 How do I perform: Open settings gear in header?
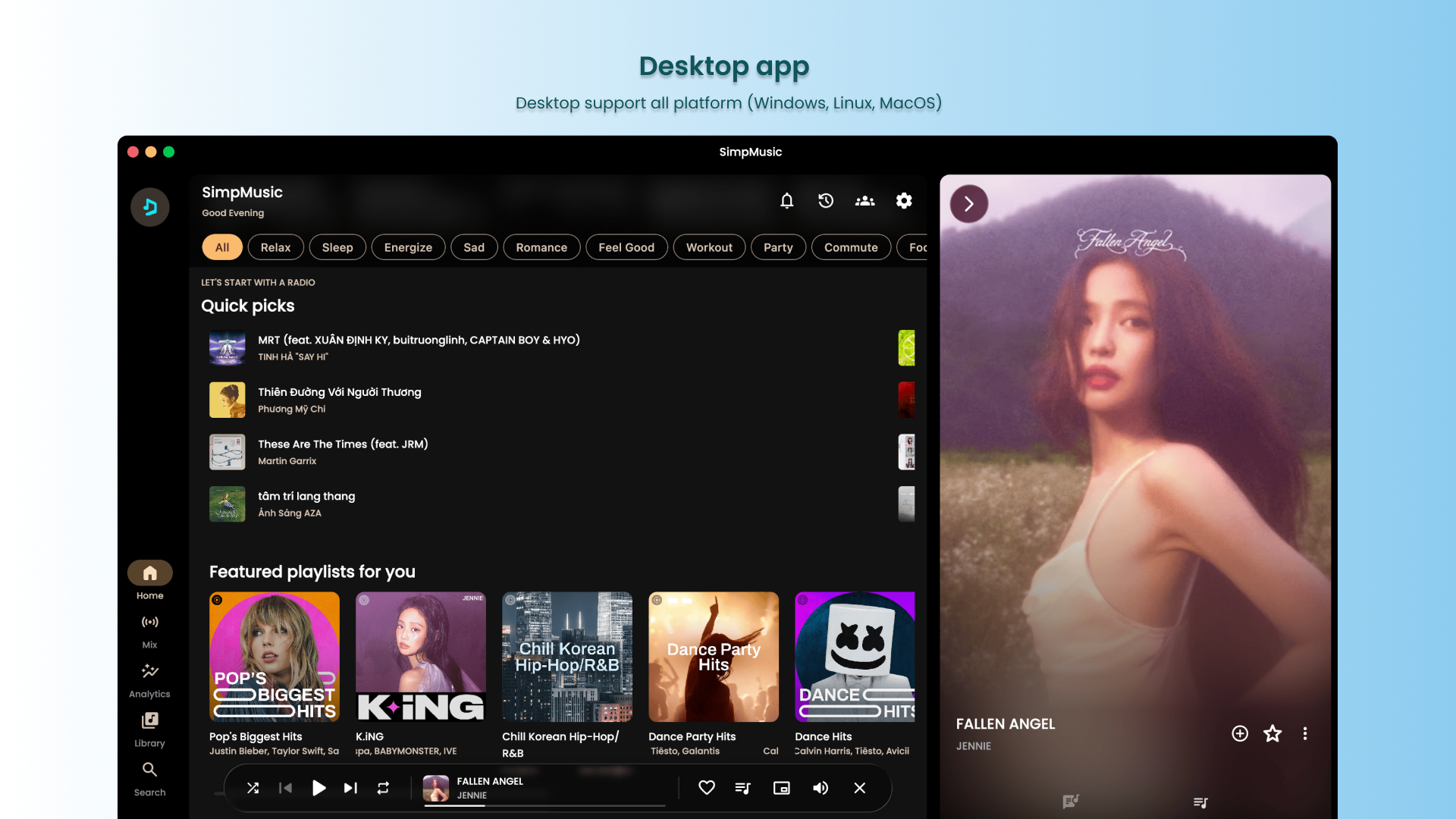click(904, 201)
